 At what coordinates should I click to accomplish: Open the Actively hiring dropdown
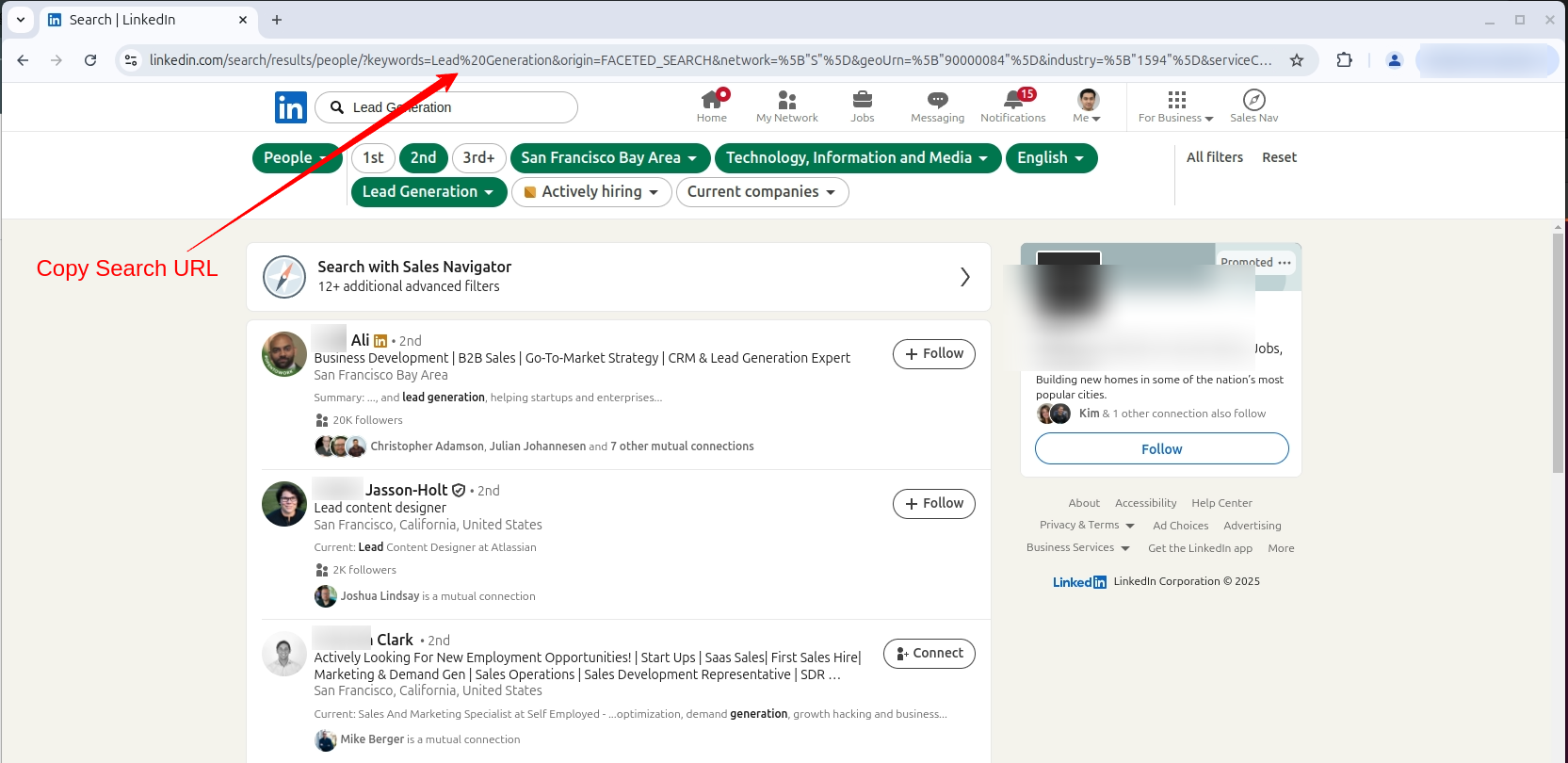(x=591, y=192)
